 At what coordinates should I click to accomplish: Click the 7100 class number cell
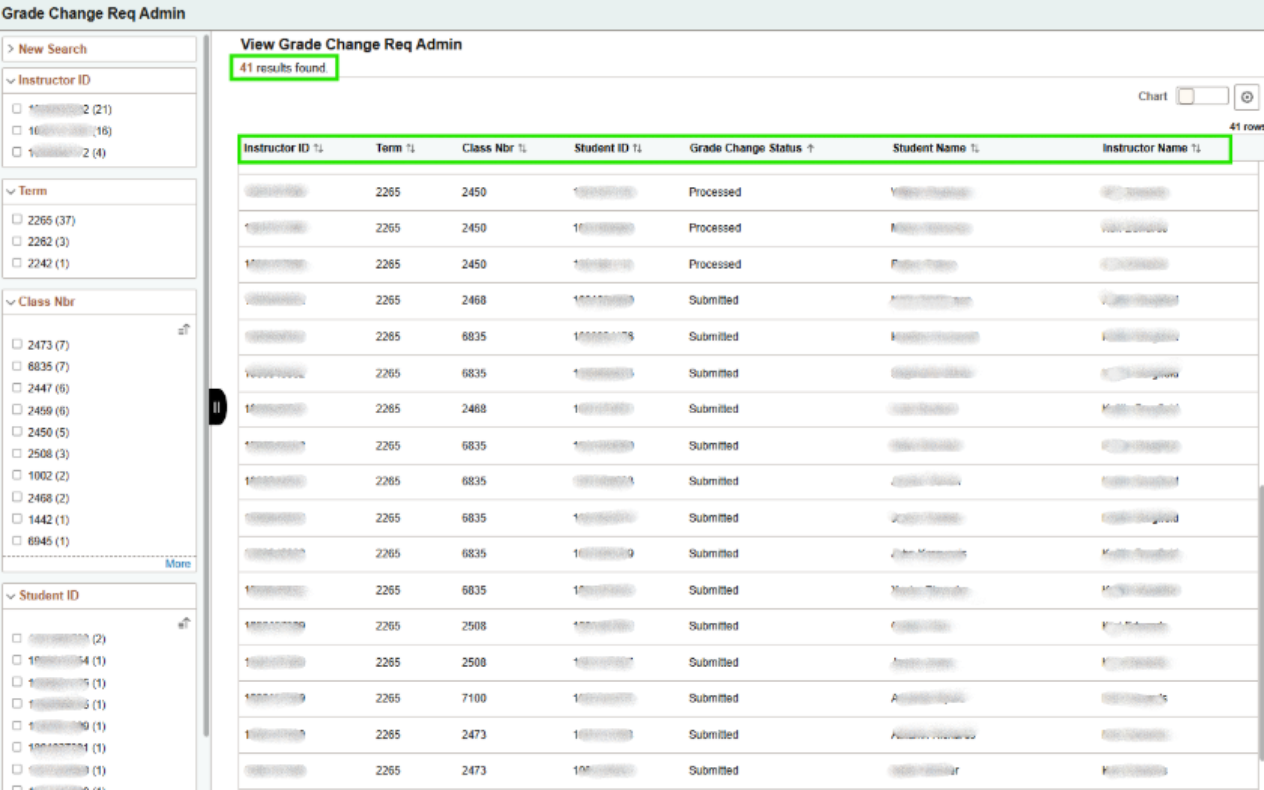click(x=474, y=698)
